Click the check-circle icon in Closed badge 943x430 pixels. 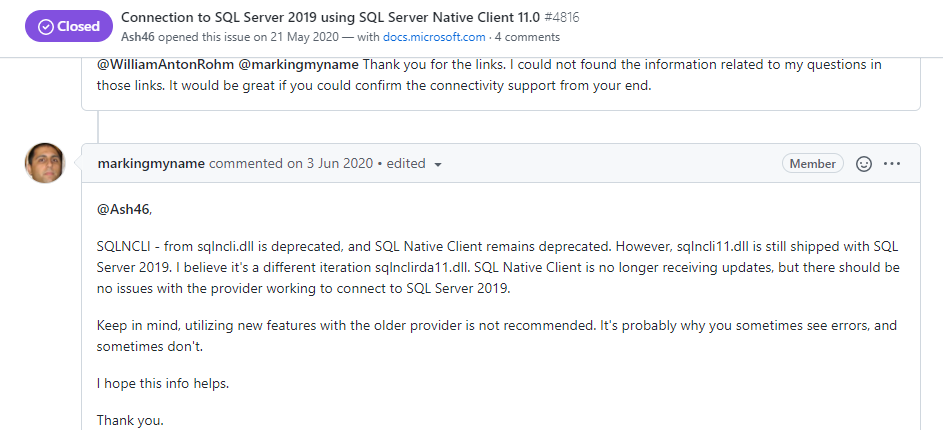pyautogui.click(x=45, y=26)
